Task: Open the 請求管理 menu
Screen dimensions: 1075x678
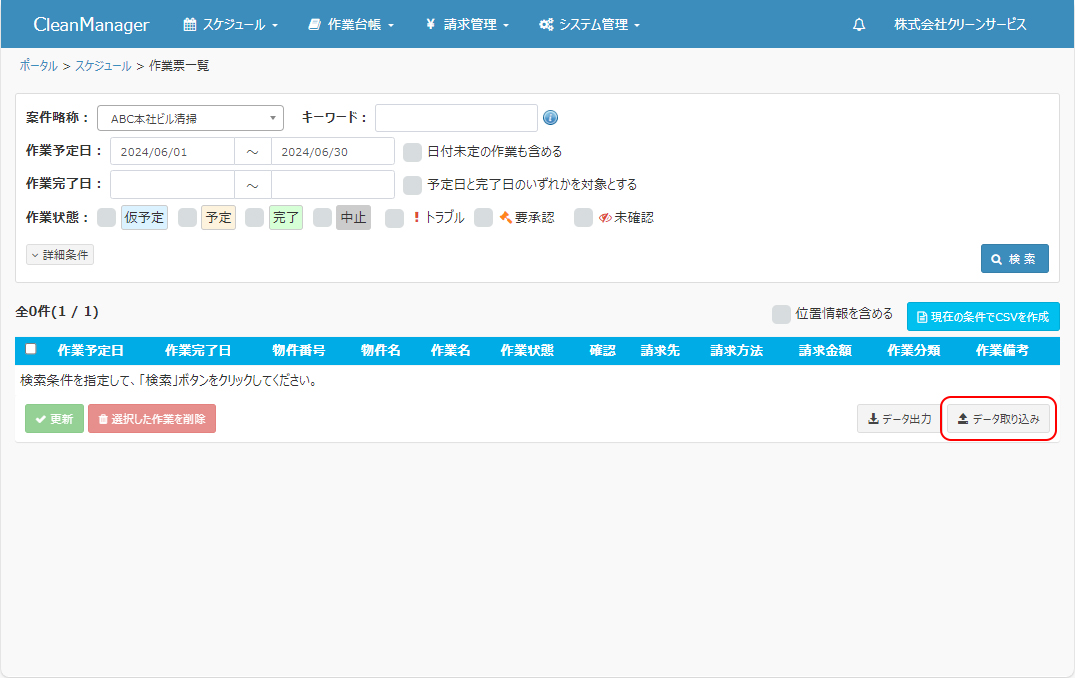Action: [x=466, y=25]
